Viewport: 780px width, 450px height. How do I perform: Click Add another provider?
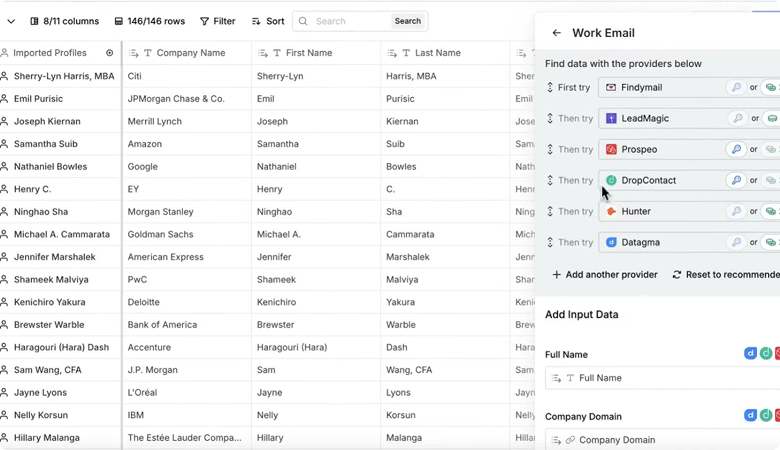[604, 274]
